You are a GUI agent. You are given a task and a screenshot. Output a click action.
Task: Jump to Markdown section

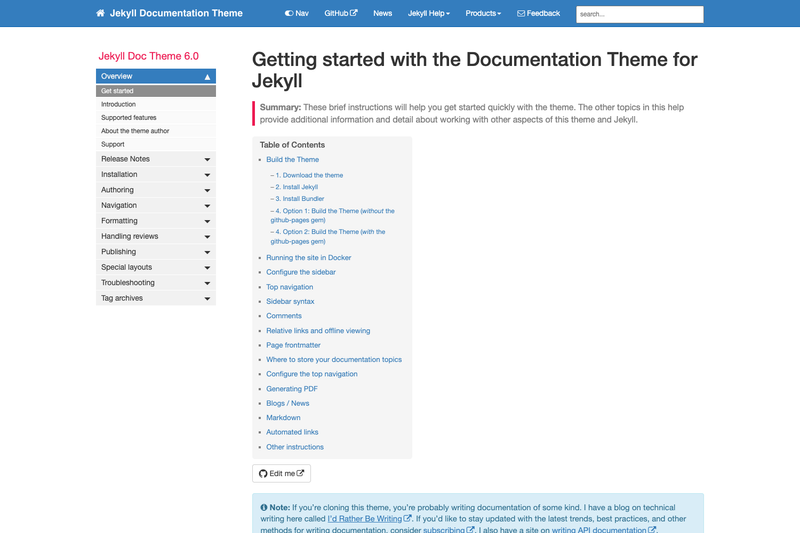pos(283,418)
